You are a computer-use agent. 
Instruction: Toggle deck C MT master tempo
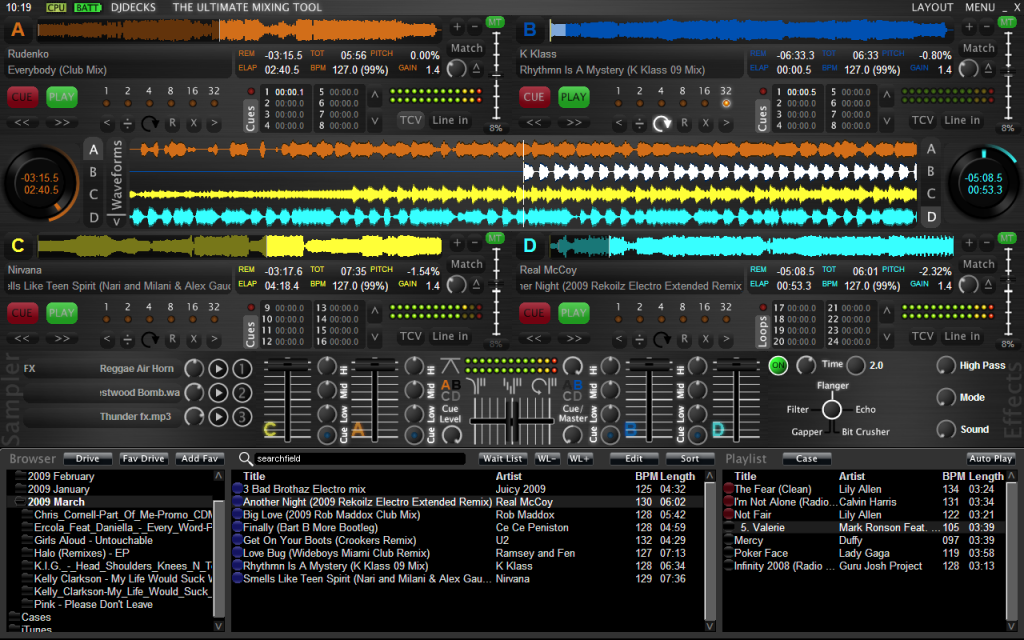coord(495,238)
